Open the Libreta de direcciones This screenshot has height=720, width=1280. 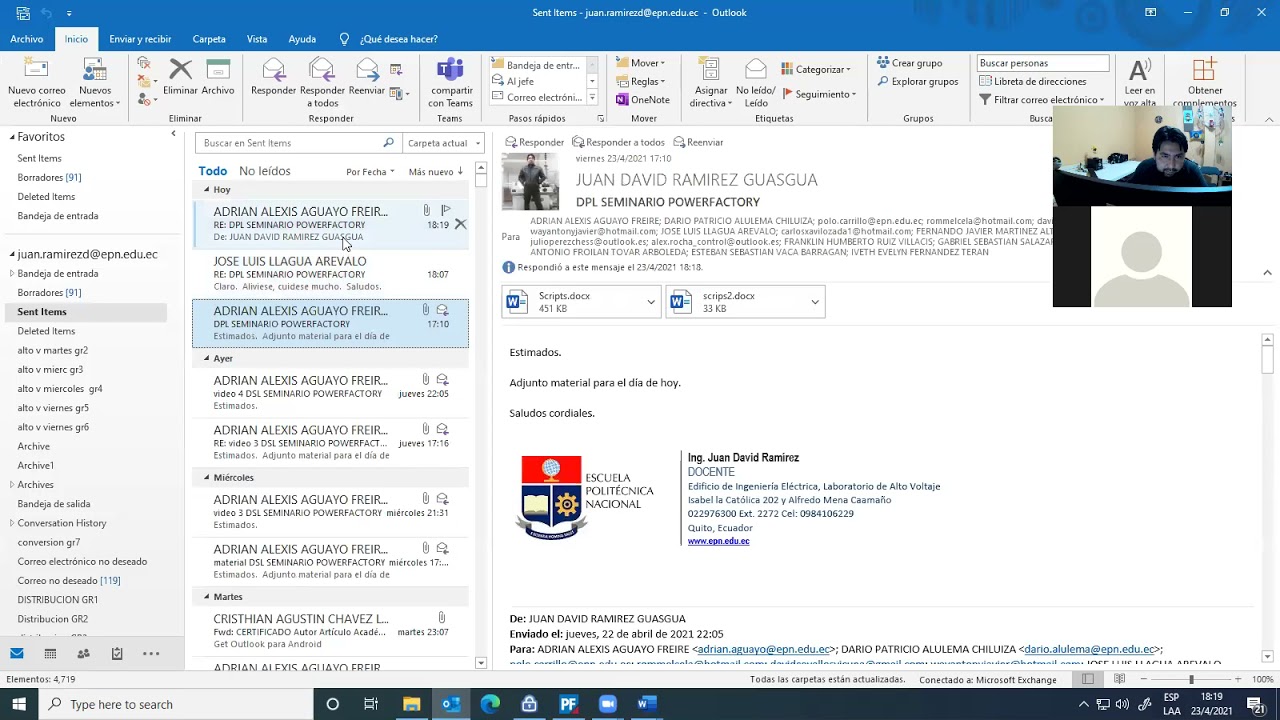point(1033,81)
